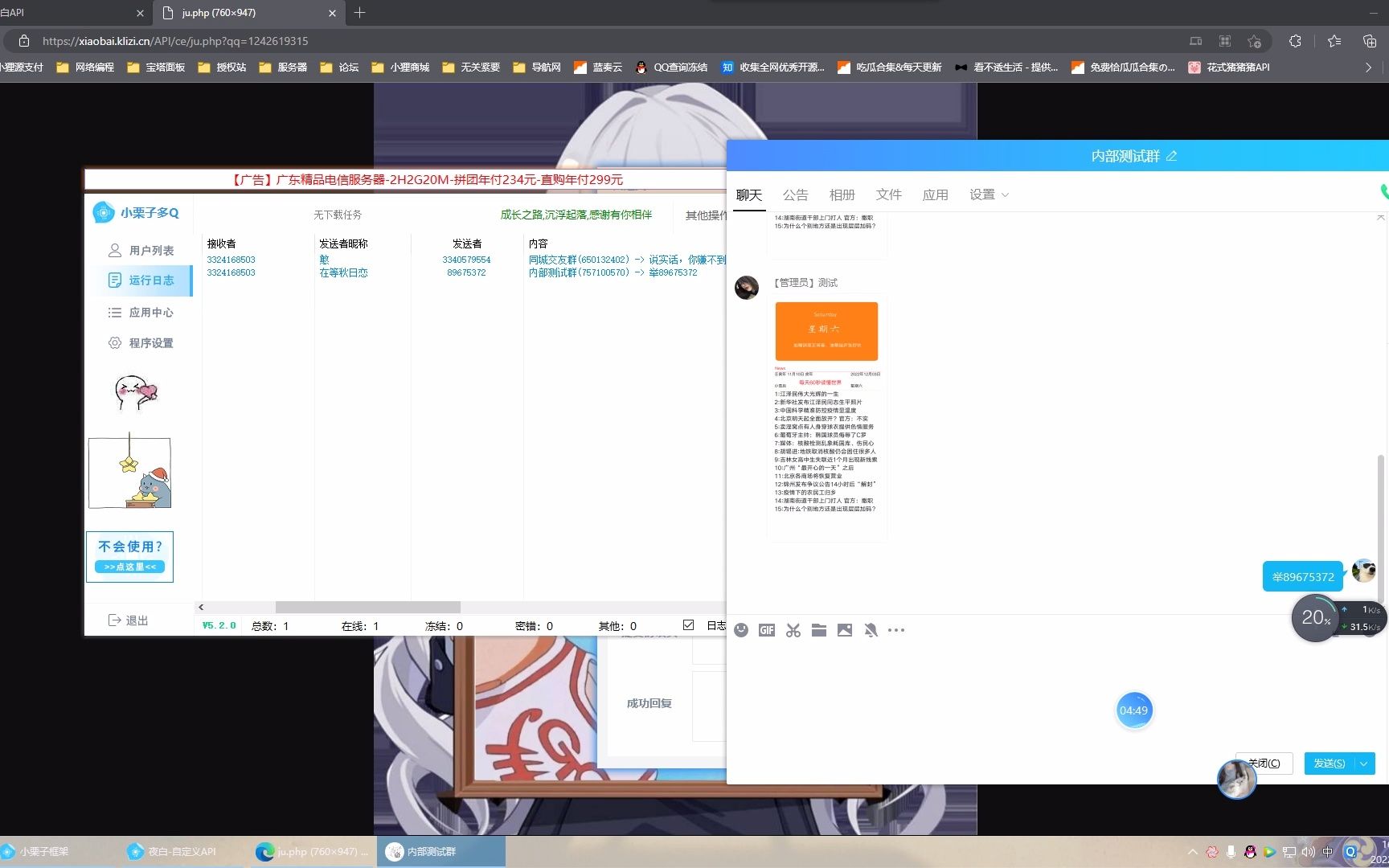
Task: Show hidden system tray icons
Action: [1192, 852]
